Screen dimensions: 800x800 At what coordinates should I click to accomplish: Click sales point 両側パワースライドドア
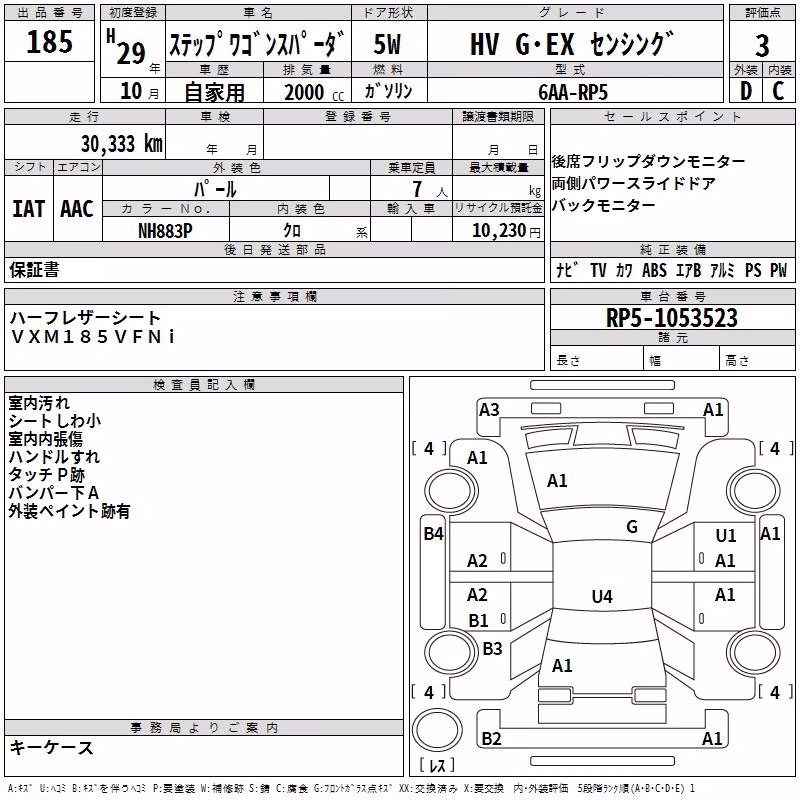coord(633,184)
